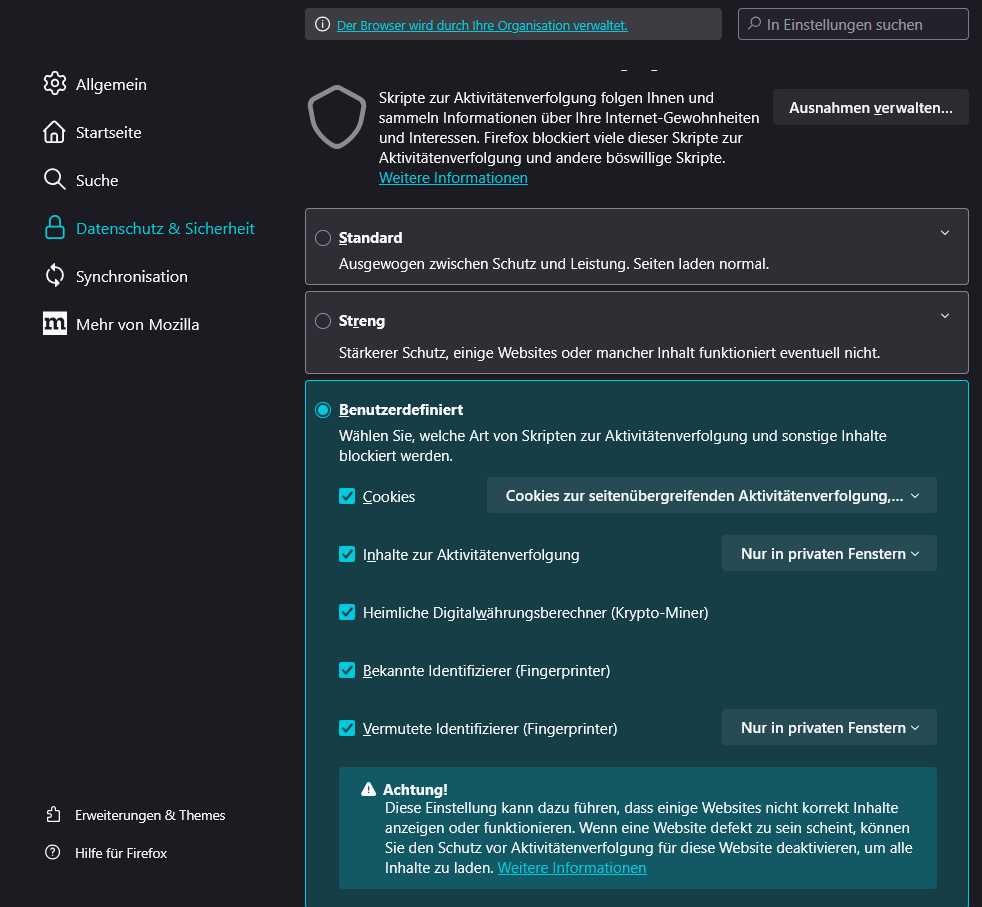Select the Standard protection radio button
This screenshot has height=907, width=982.
(x=323, y=238)
